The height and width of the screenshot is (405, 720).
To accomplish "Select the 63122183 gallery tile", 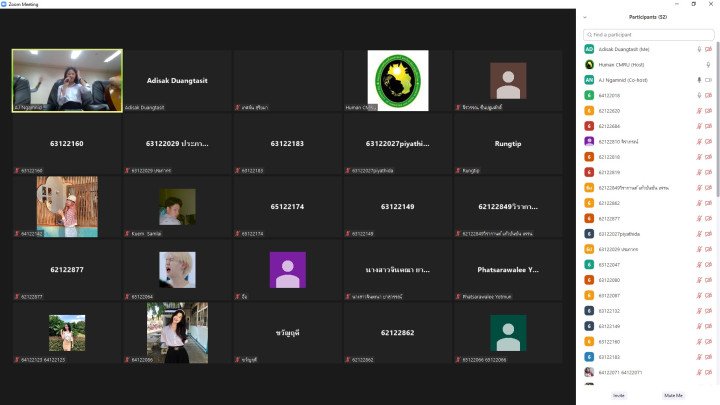I will (x=287, y=144).
